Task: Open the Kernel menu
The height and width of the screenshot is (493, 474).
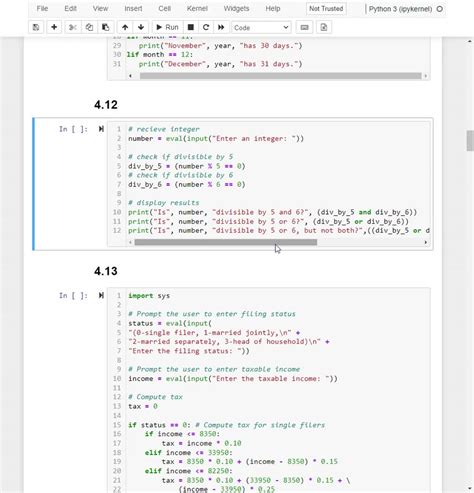Action: tap(197, 9)
